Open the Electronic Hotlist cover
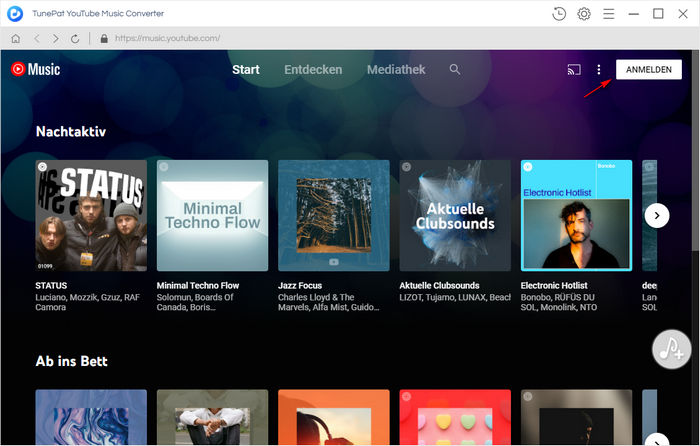Screen dimensions: 700x446 coord(576,215)
